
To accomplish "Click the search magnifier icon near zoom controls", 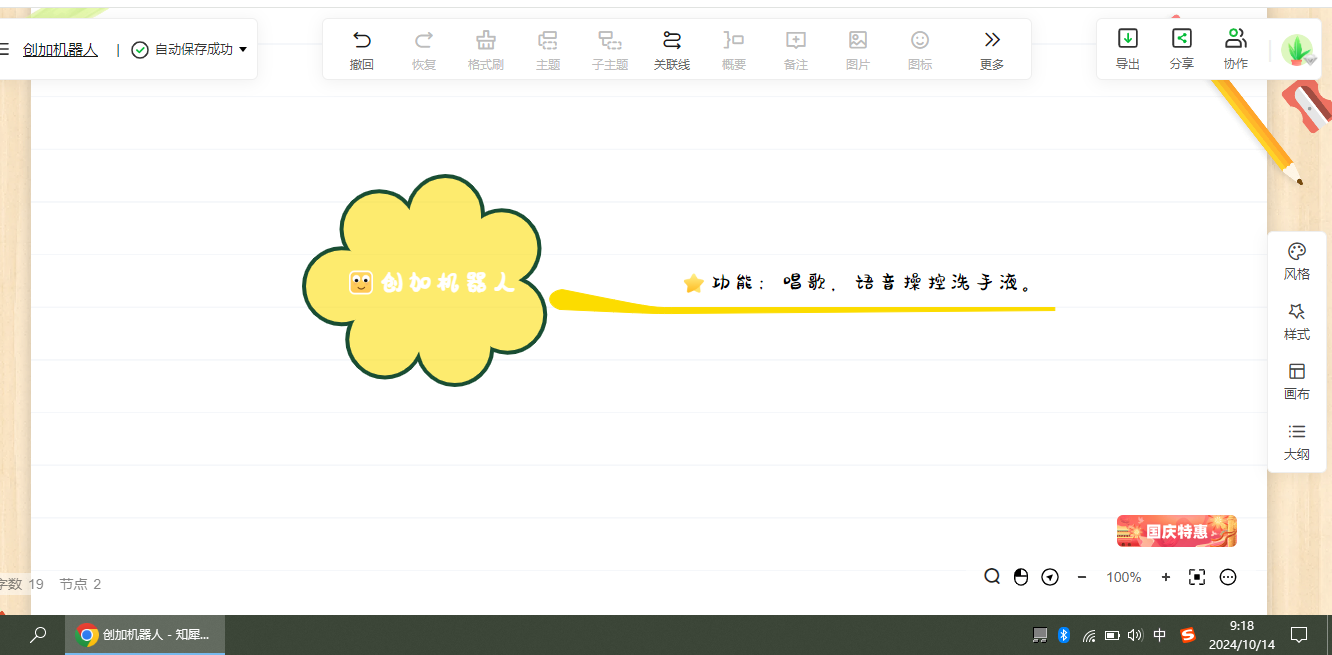I will click(x=992, y=577).
